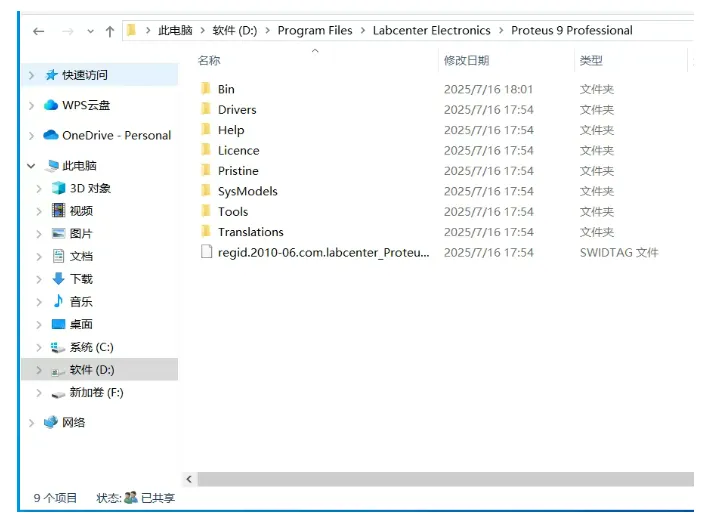This screenshot has width=714, height=521.
Task: Select the Drivers folder icon
Action: click(x=206, y=108)
